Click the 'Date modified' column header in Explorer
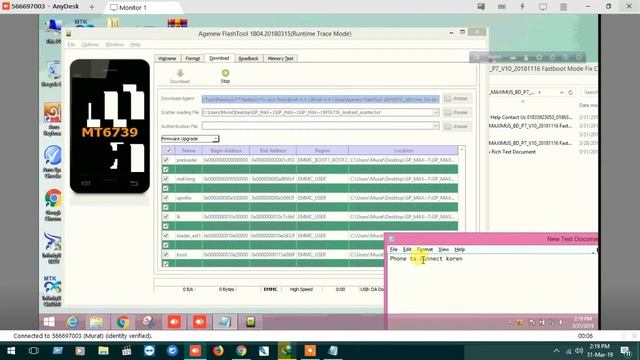The width and height of the screenshot is (640, 360). 588,105
